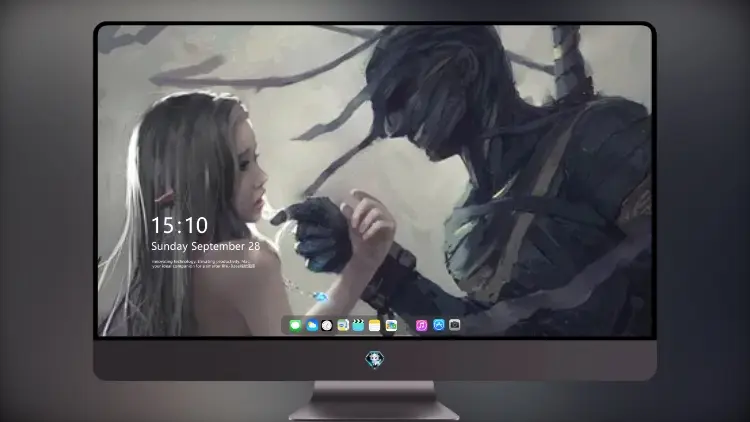Launch the pink Music app icon
Screen dimensions: 750x422
pyautogui.click(x=421, y=325)
